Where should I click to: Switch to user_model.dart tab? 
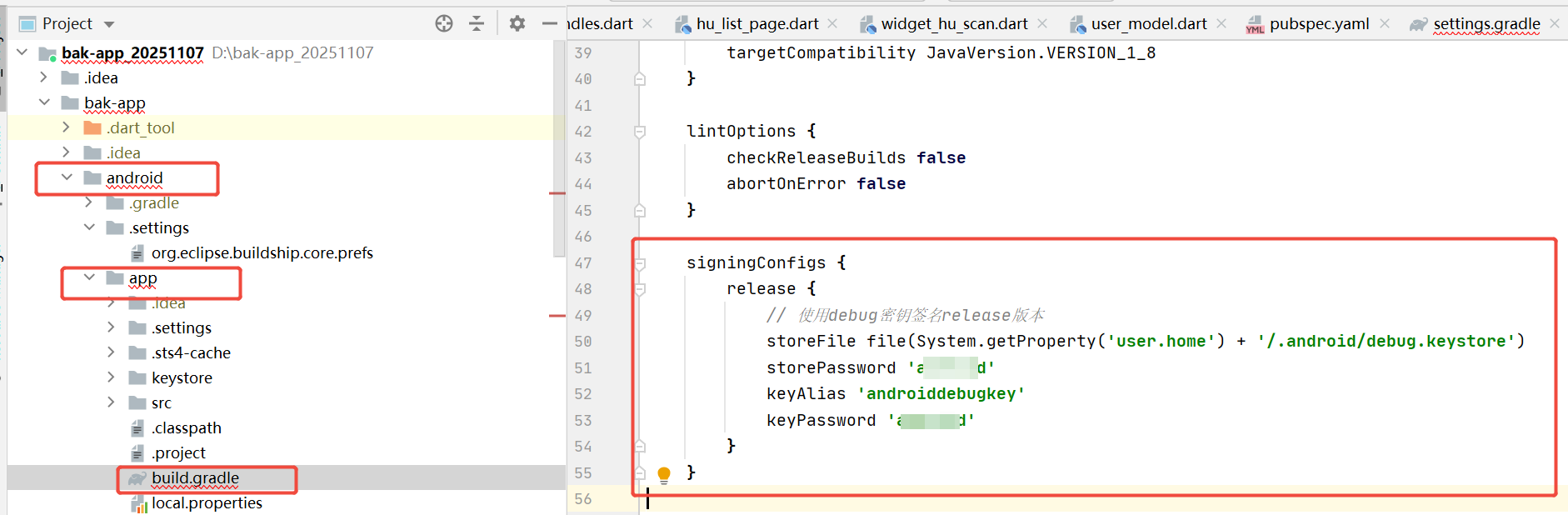[x=1149, y=24]
